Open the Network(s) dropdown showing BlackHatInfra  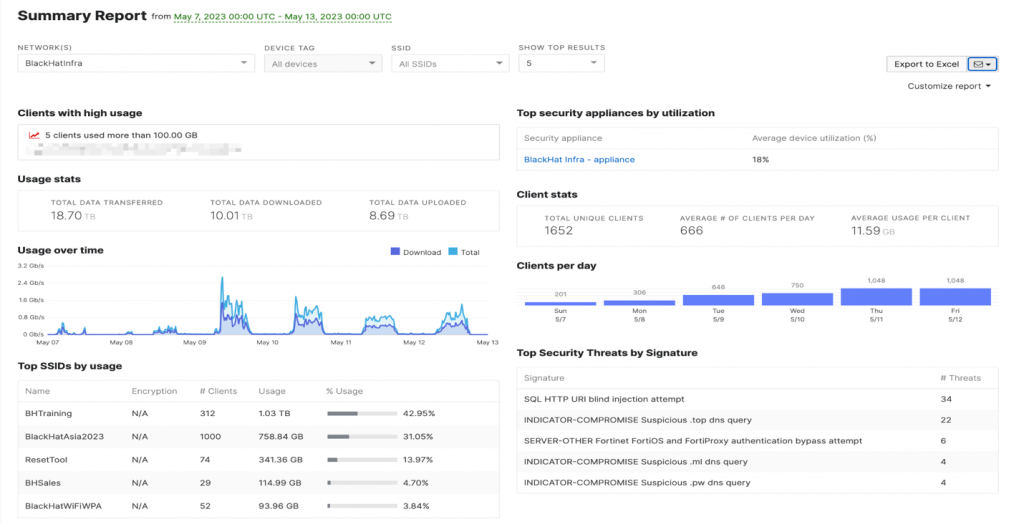point(135,64)
